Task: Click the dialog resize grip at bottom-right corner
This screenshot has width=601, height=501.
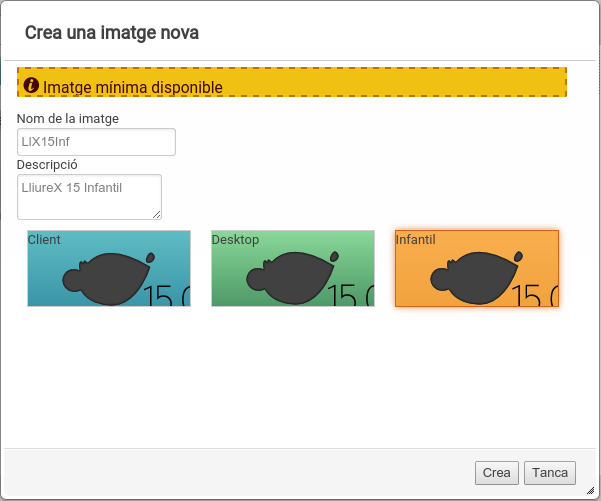Action: [x=591, y=491]
